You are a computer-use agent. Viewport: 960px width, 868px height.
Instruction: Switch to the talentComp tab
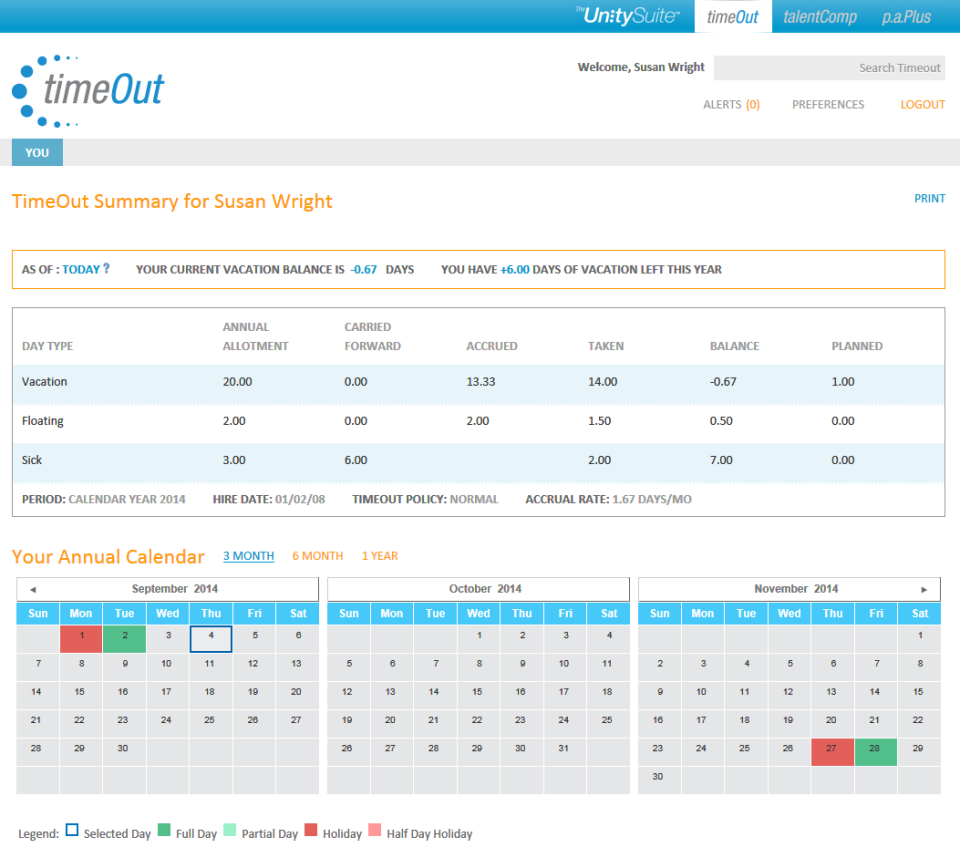pyautogui.click(x=819, y=16)
